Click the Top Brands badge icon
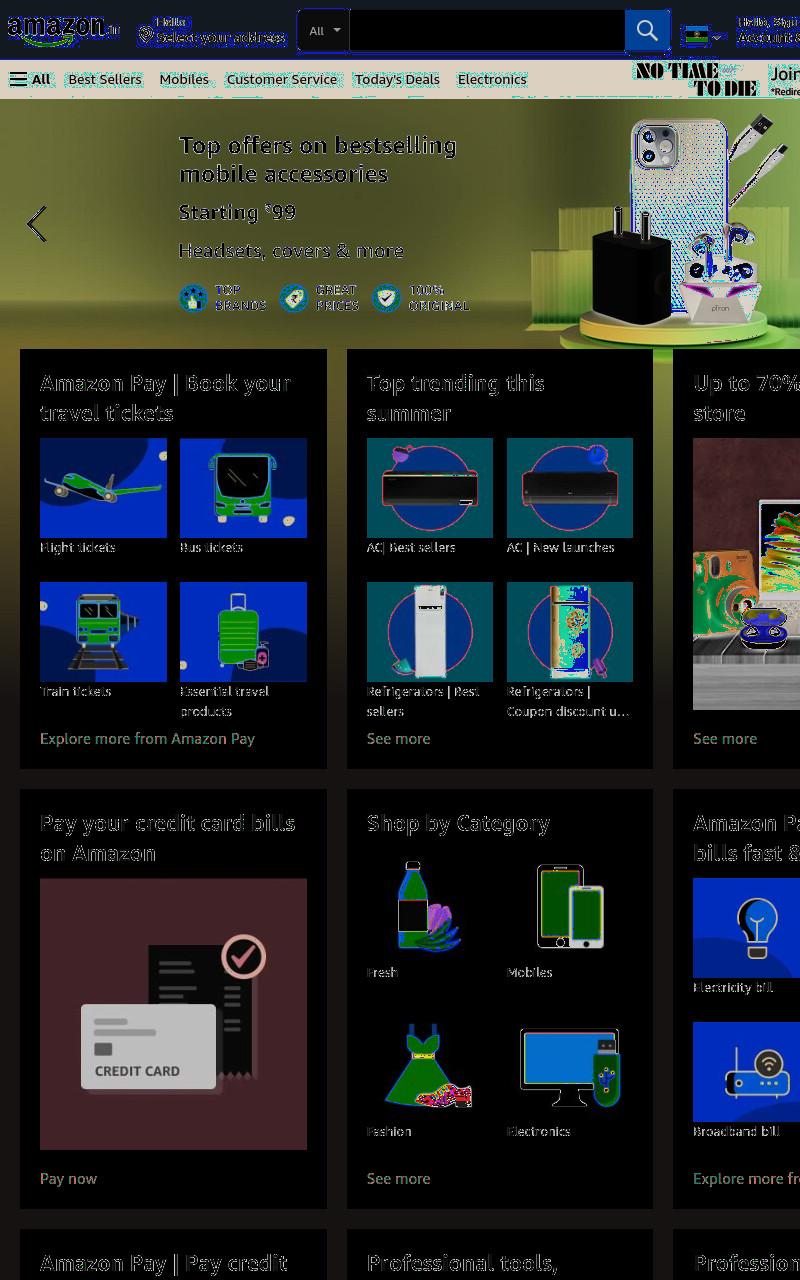Viewport: 800px width, 1280px height. tap(193, 298)
